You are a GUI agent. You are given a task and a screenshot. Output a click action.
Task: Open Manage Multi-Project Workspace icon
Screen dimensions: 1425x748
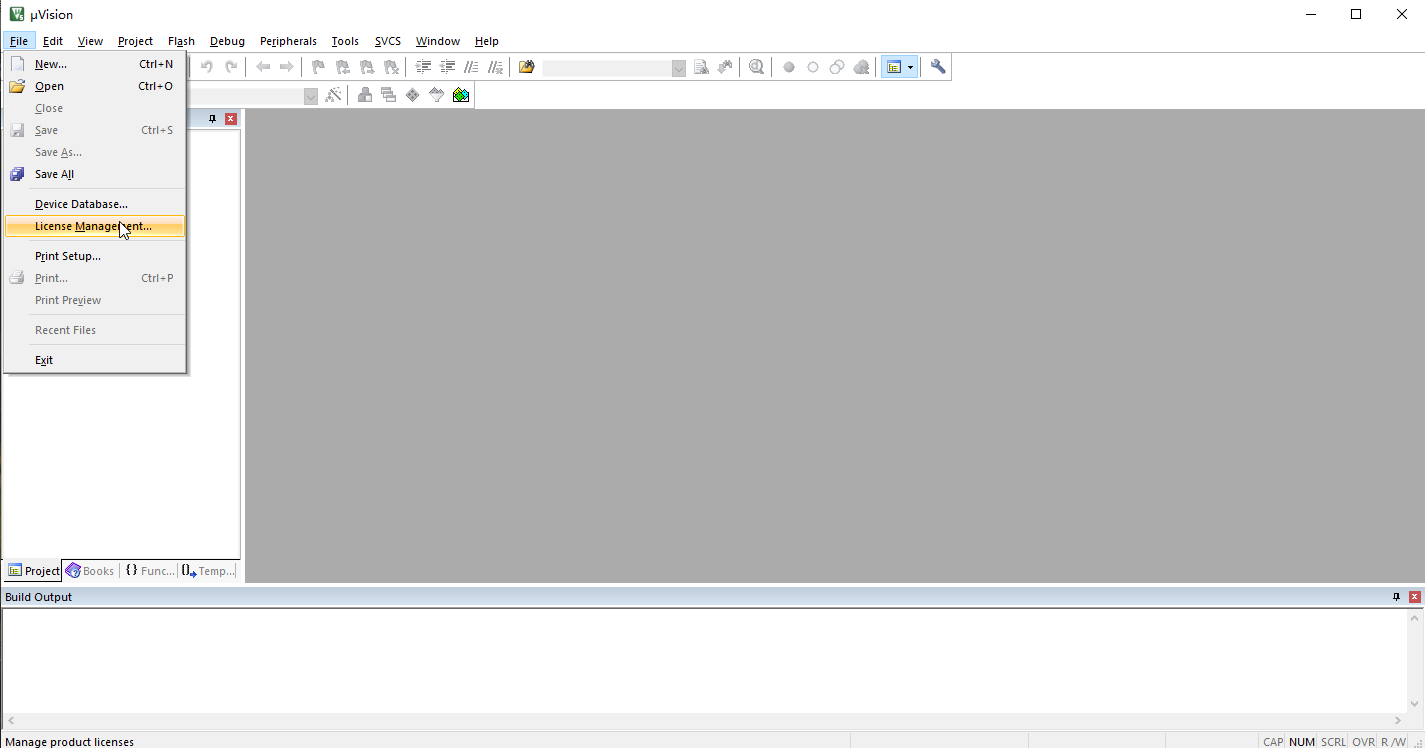click(389, 95)
